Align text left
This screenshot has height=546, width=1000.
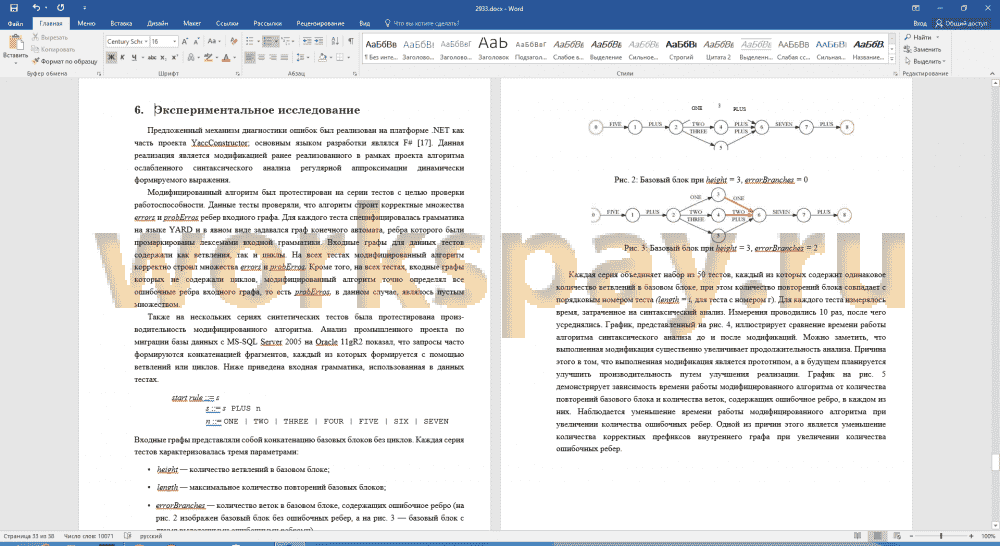coord(249,57)
